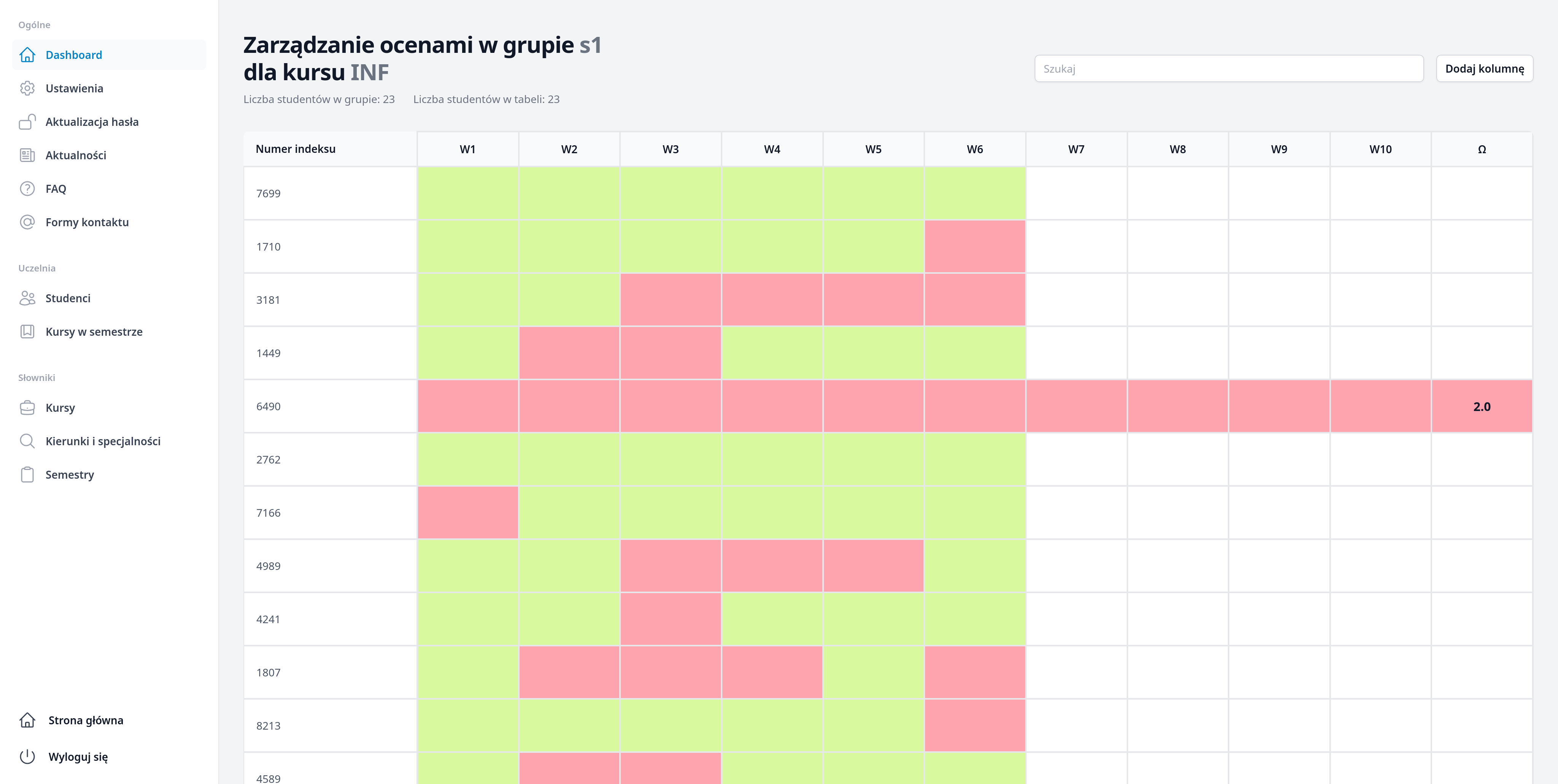Open the Semestry dictionary page

click(70, 475)
